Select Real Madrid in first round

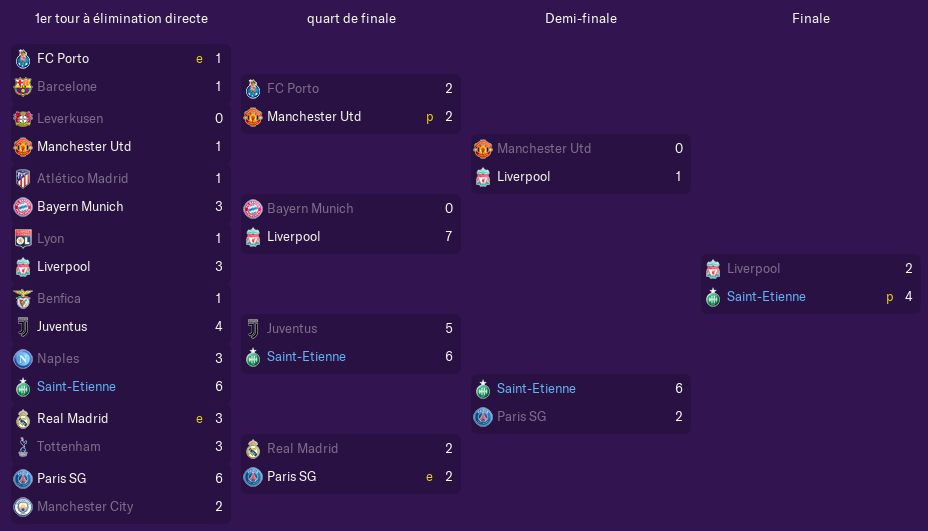72,419
